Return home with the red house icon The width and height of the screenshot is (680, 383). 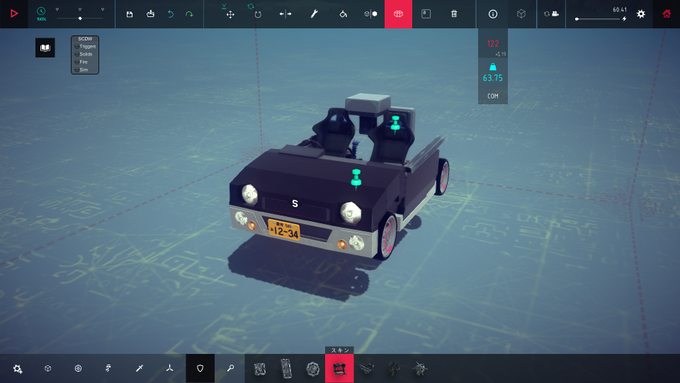667,14
